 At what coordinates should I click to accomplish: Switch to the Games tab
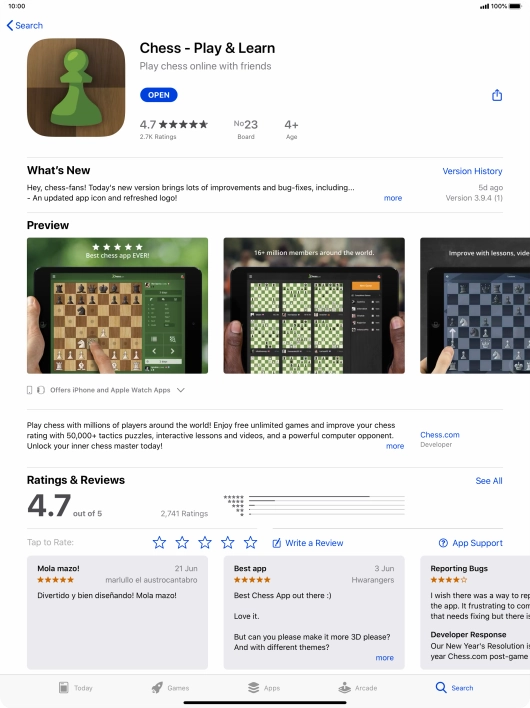(x=170, y=688)
